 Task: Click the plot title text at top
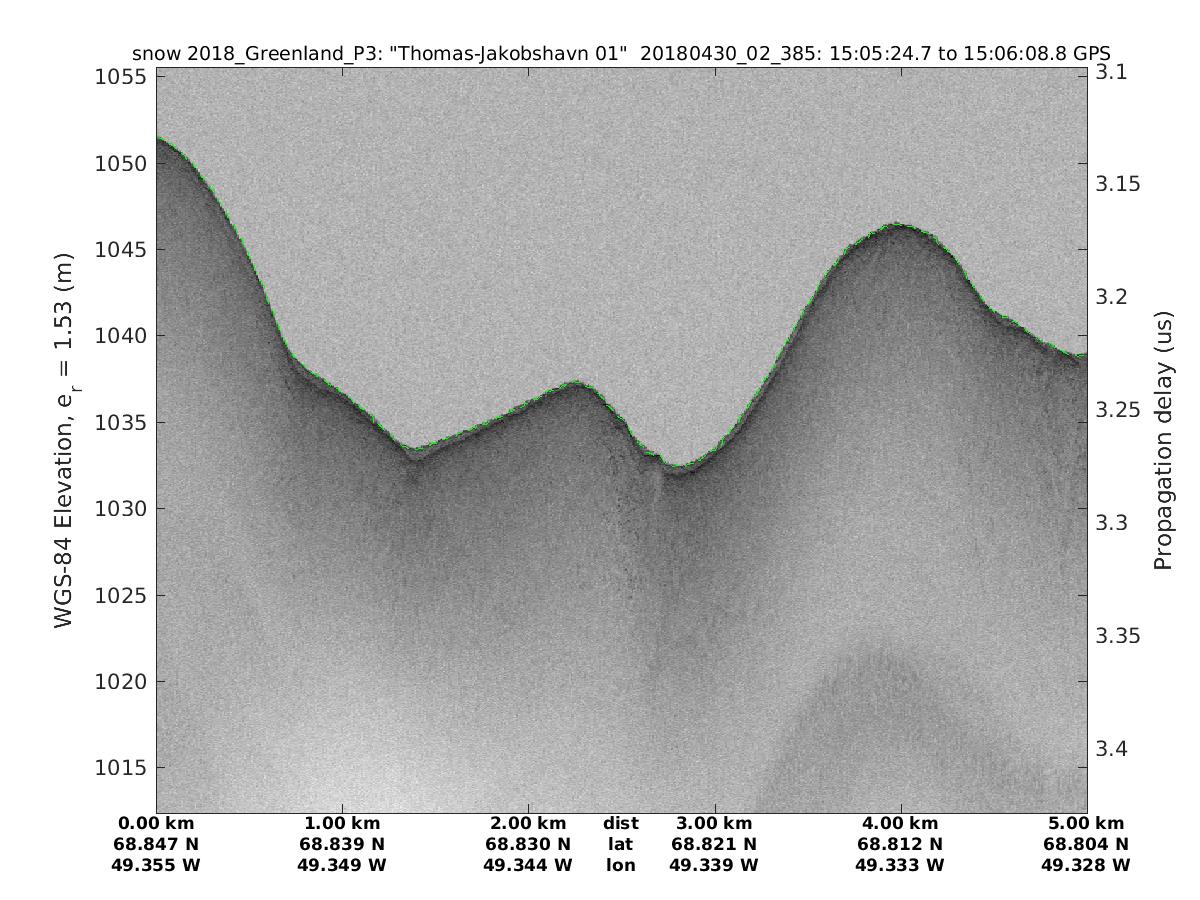point(621,53)
